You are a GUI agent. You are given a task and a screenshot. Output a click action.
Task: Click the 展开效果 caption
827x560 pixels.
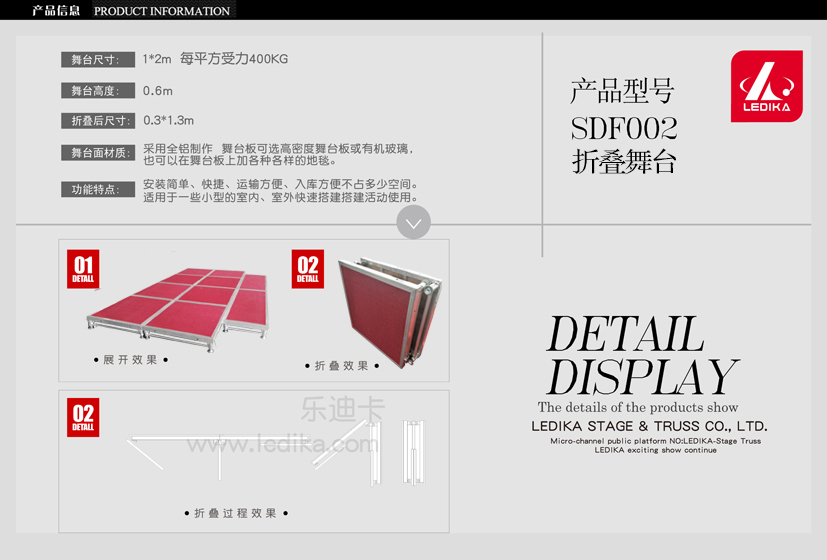(130, 360)
